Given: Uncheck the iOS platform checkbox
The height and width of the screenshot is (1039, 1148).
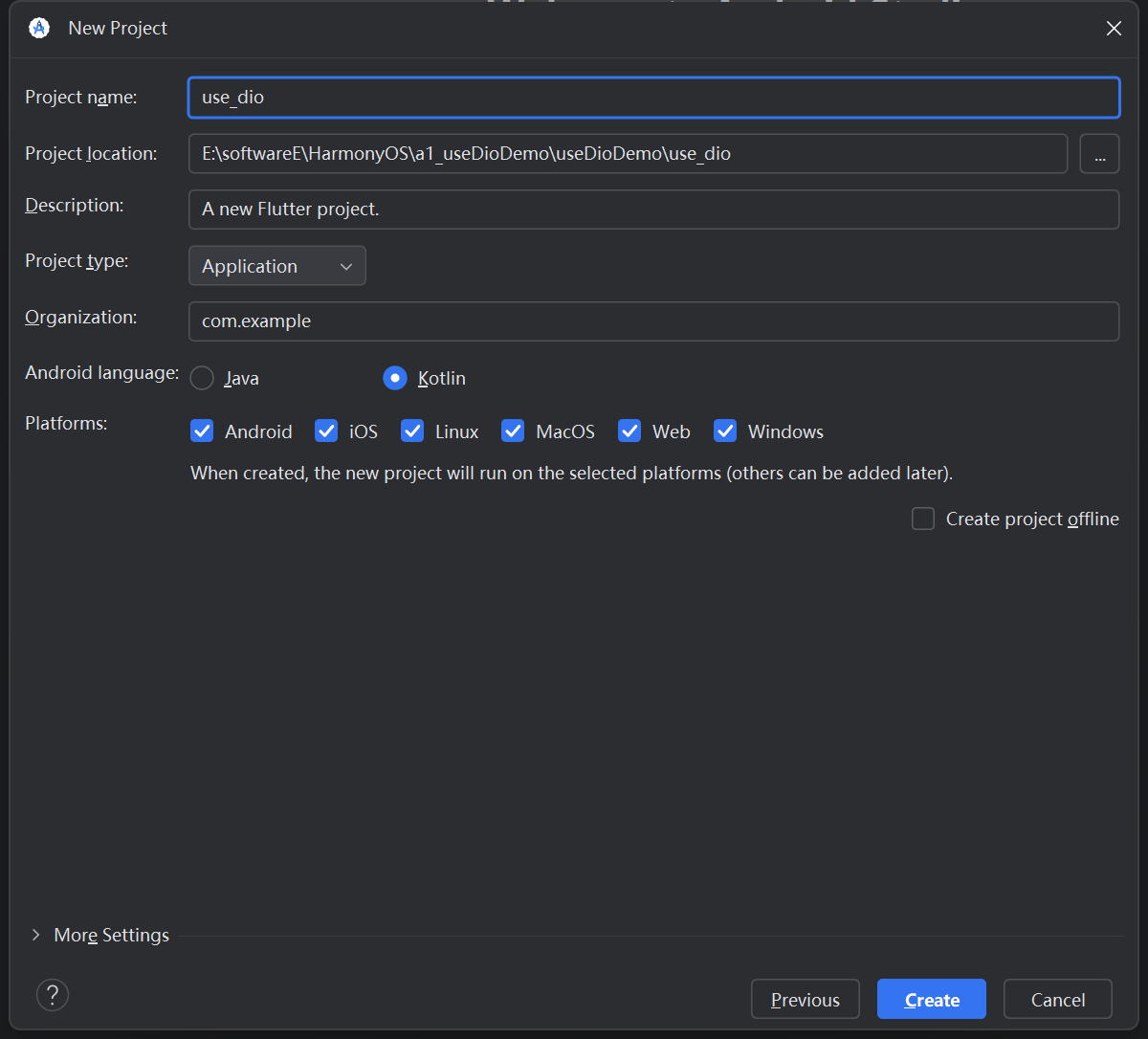Looking at the screenshot, I should click(x=326, y=431).
